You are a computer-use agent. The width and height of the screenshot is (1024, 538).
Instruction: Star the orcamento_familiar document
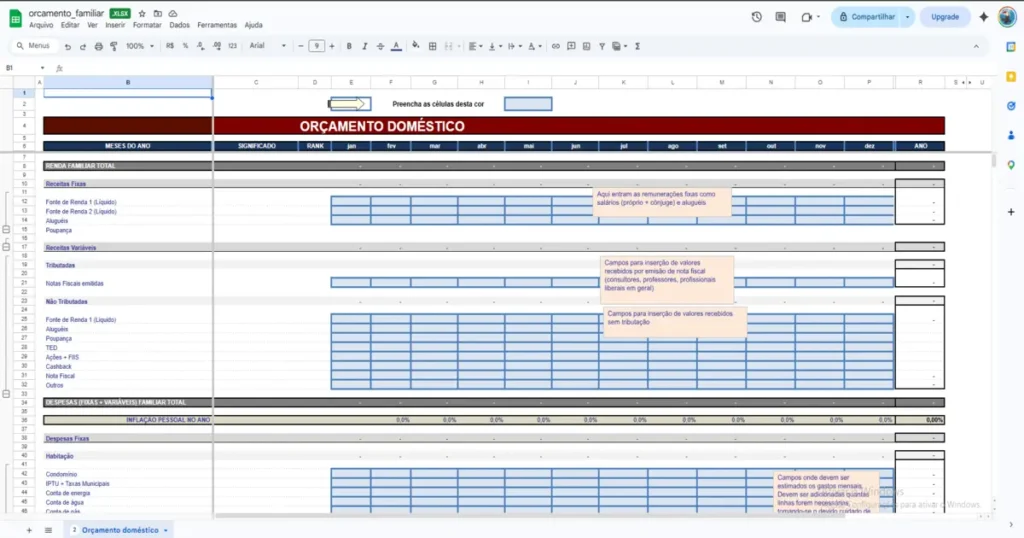click(142, 13)
